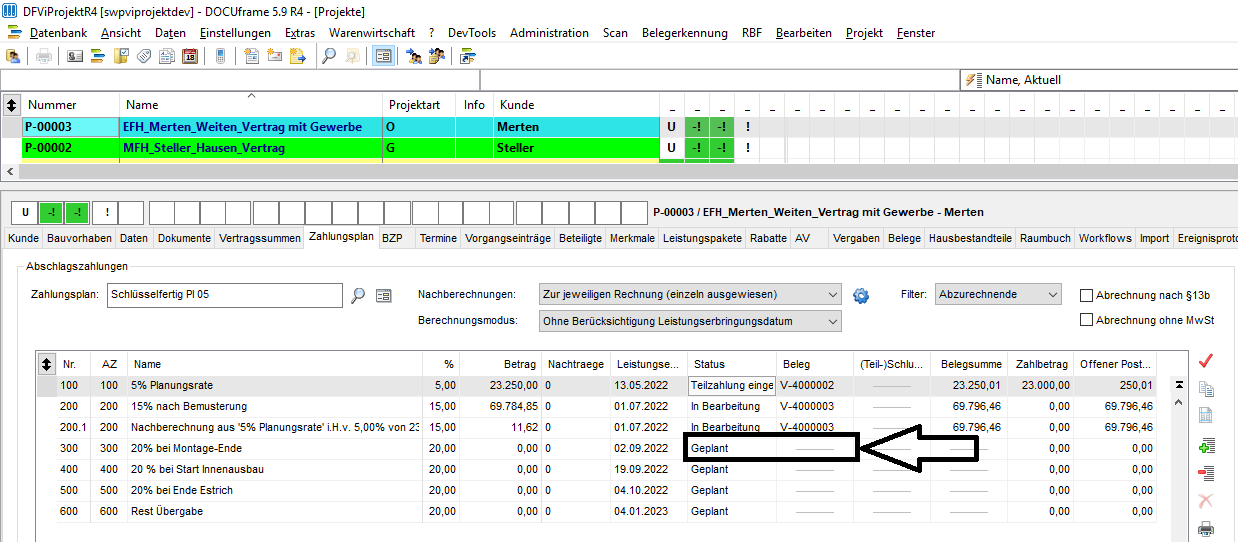Click the Name, Aktuell sort field
This screenshot has height=542, width=1238.
[1098, 80]
